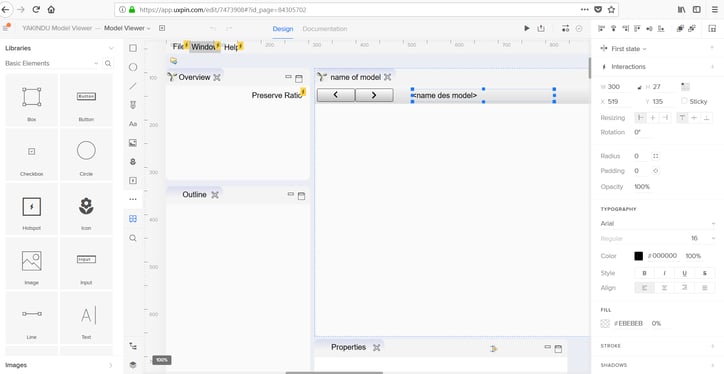The width and height of the screenshot is (724, 374).
Task: Click the Firefox home icon
Action: (51, 9)
